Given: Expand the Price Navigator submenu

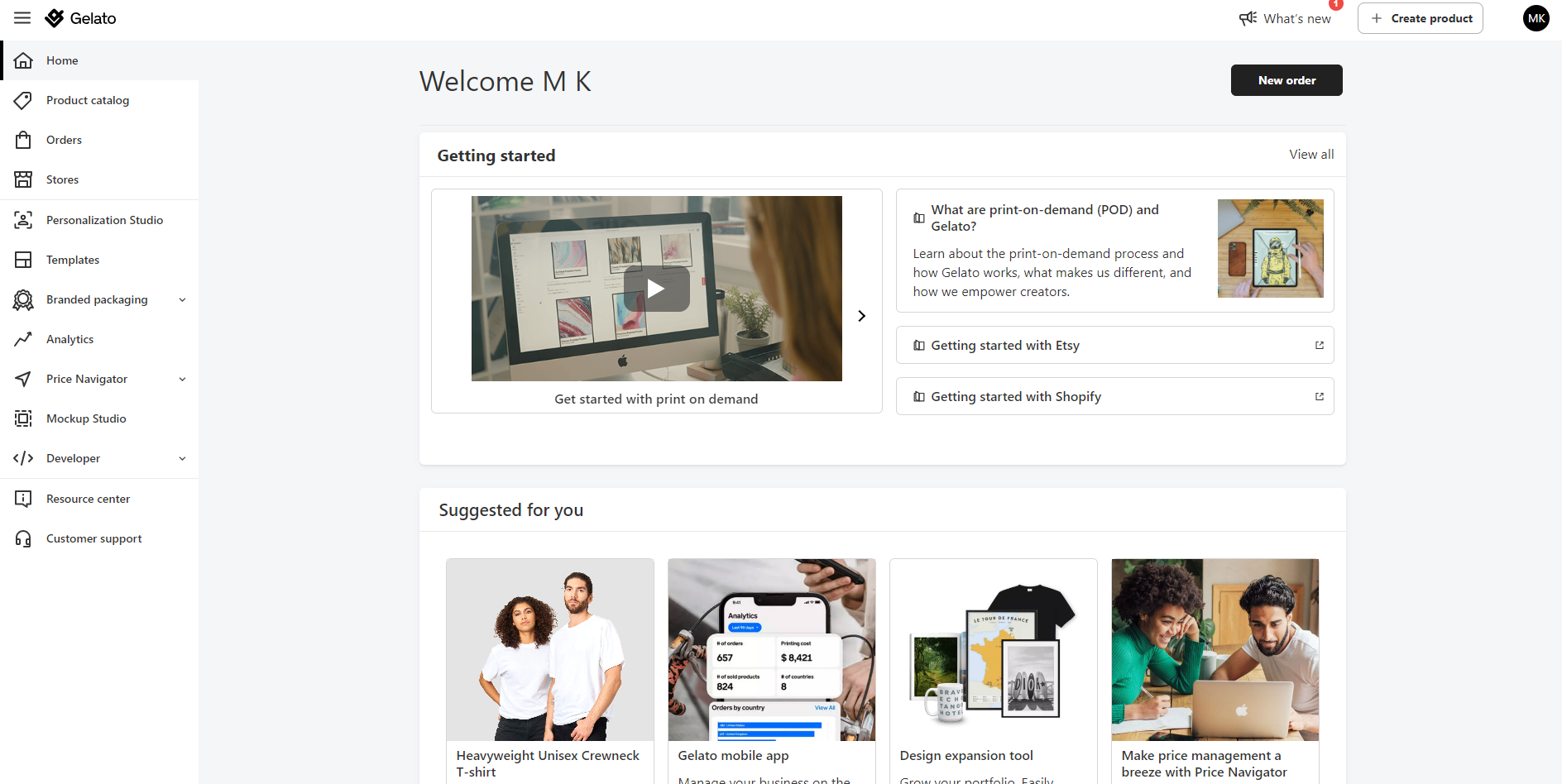Looking at the screenshot, I should [182, 379].
